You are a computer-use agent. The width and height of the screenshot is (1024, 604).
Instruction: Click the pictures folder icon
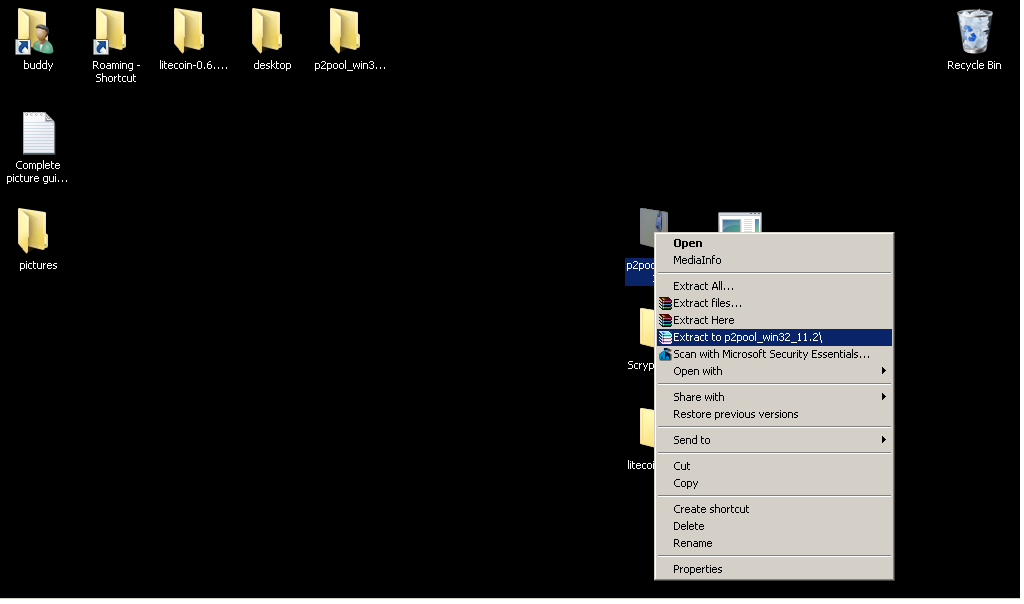[37, 232]
